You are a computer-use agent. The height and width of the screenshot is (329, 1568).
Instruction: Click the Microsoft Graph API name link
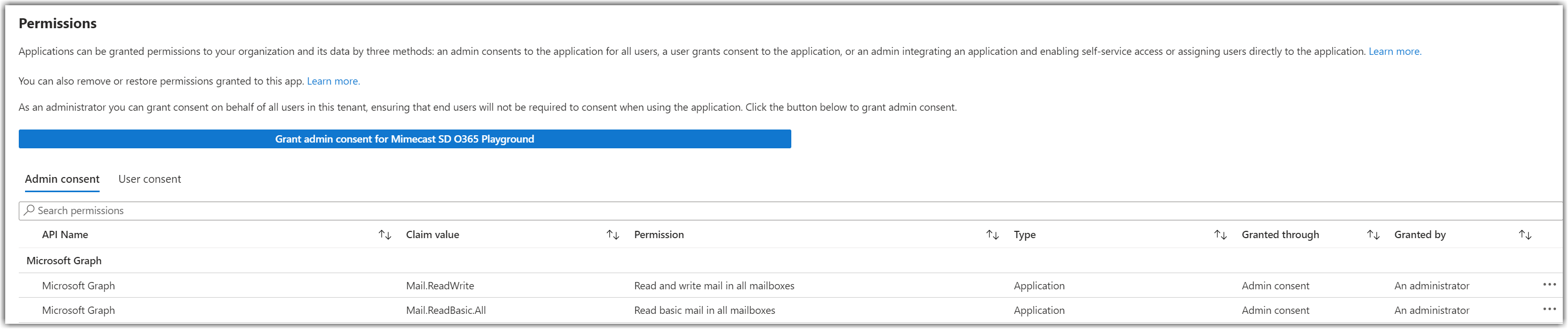point(79,285)
